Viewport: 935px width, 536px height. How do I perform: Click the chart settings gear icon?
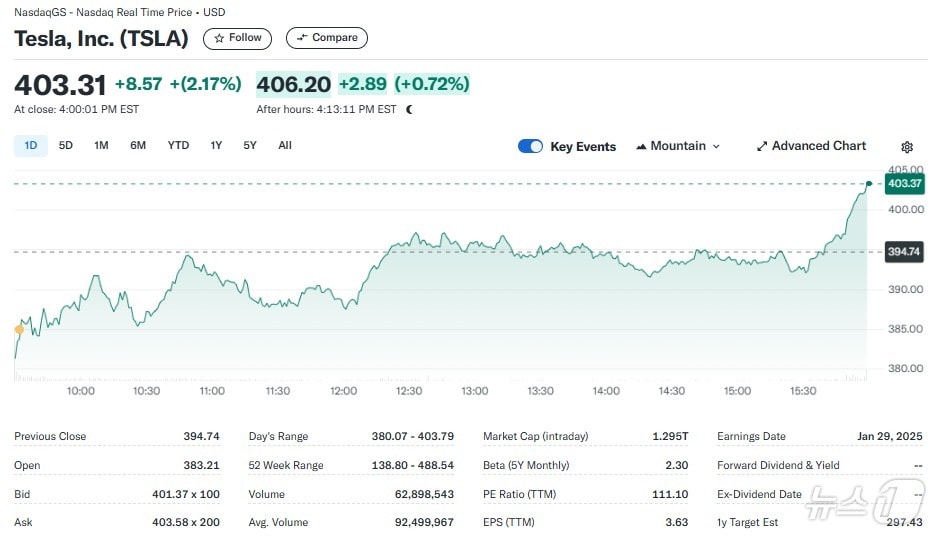pos(907,147)
